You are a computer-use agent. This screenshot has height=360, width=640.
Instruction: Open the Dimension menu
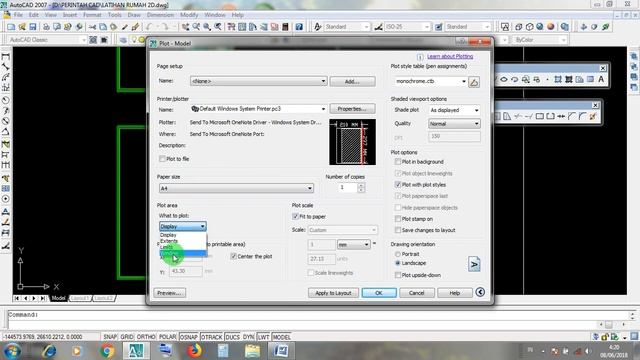tap(160, 15)
